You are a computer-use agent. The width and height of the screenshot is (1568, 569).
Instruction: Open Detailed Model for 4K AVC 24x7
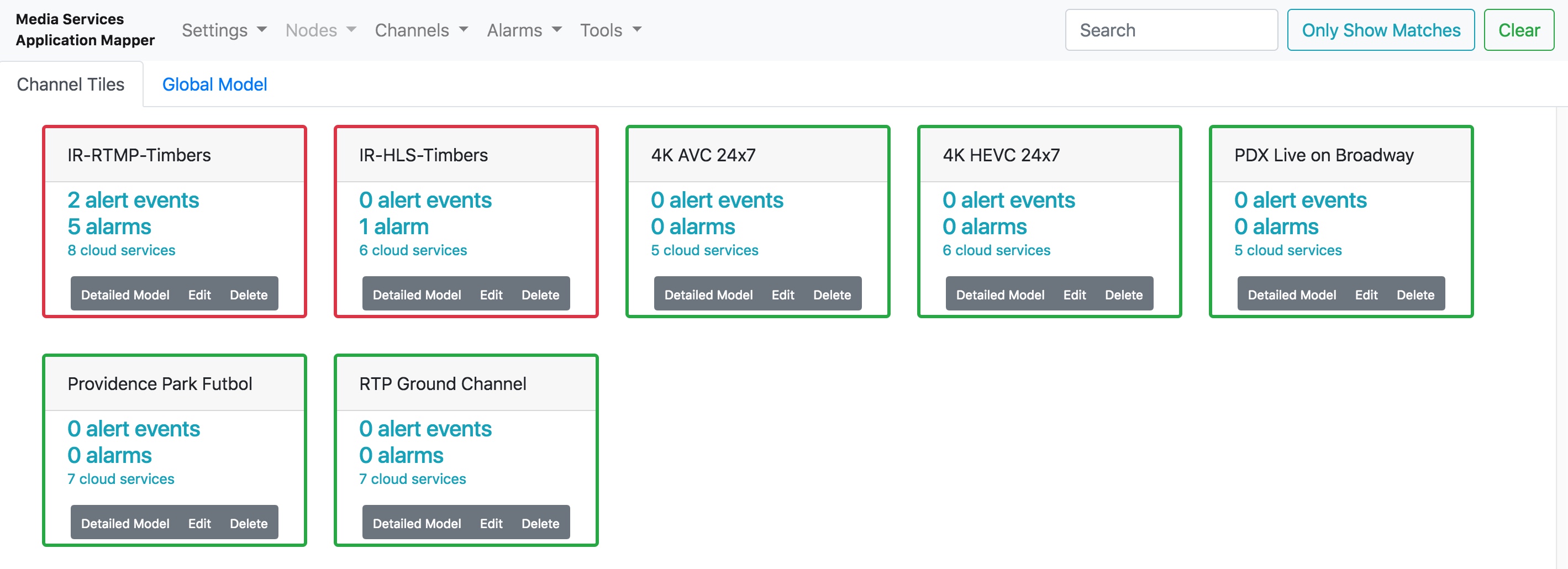tap(708, 294)
